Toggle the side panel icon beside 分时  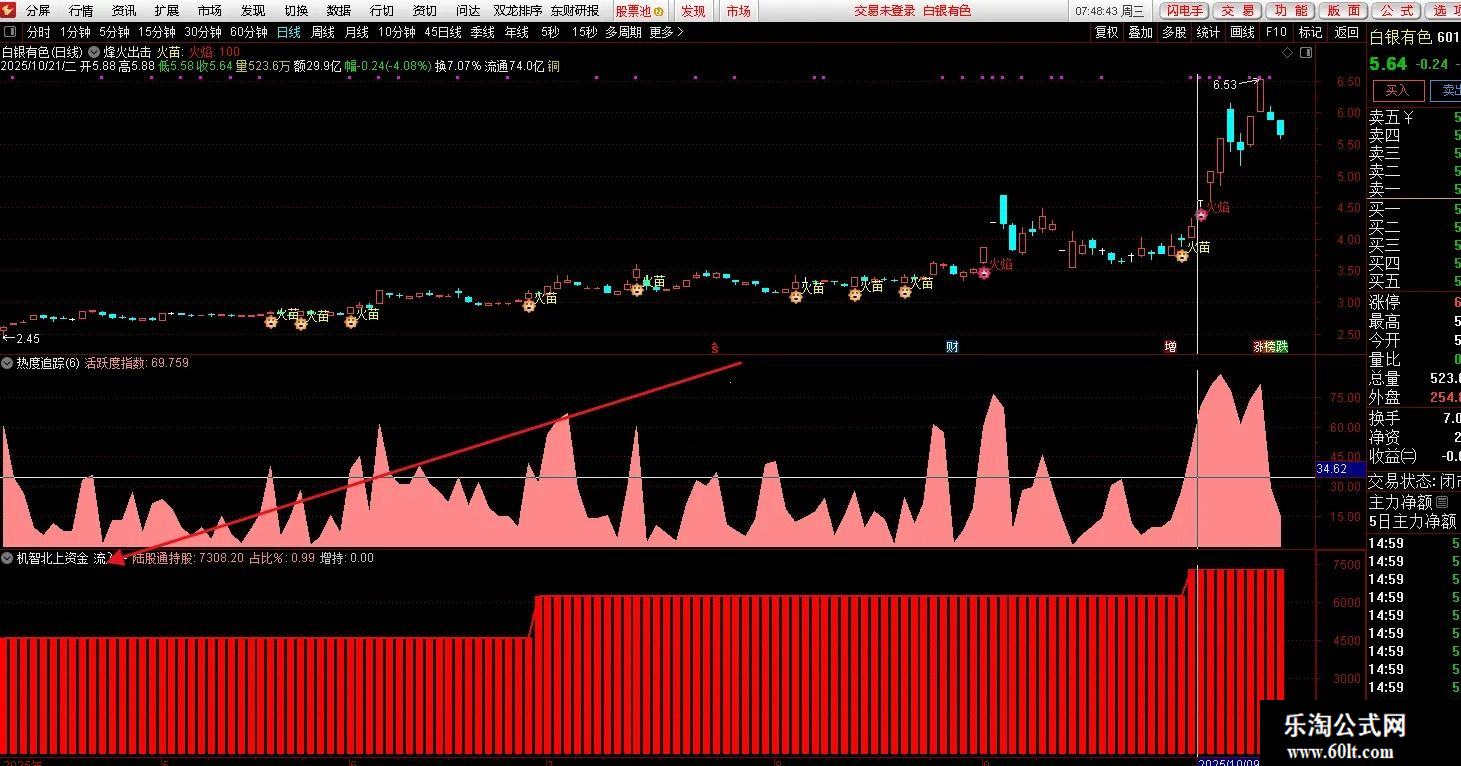(x=12, y=32)
